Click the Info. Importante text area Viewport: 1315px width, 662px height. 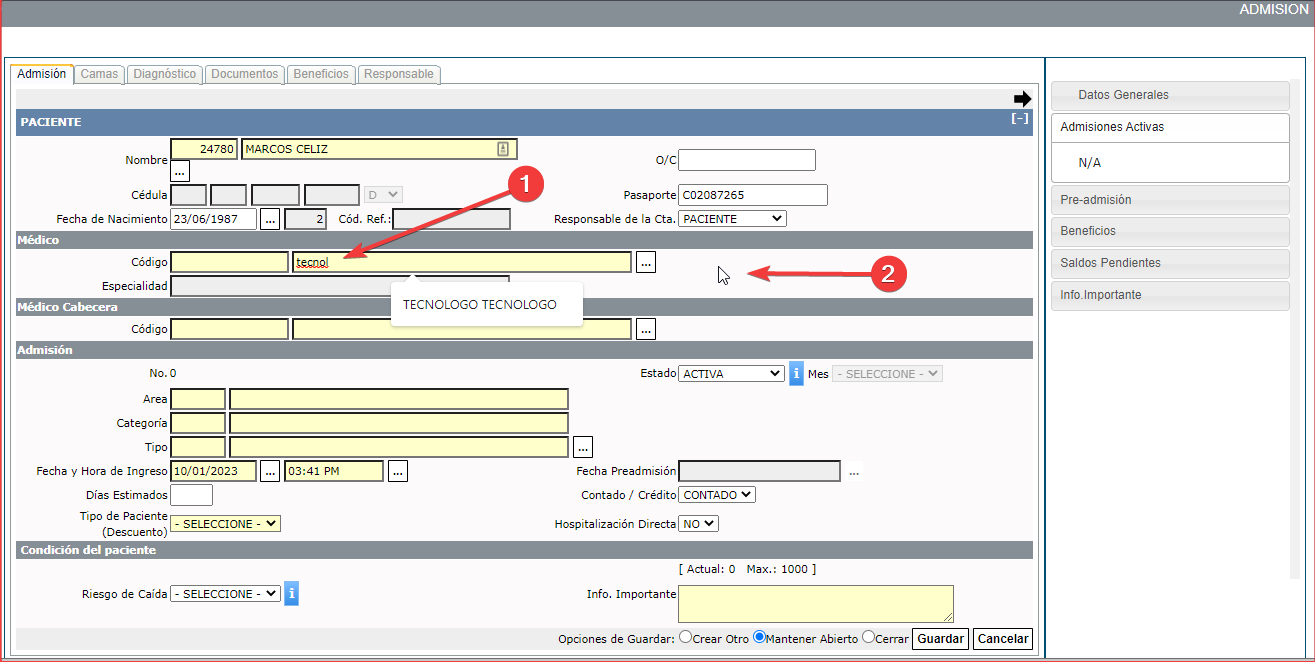click(815, 604)
